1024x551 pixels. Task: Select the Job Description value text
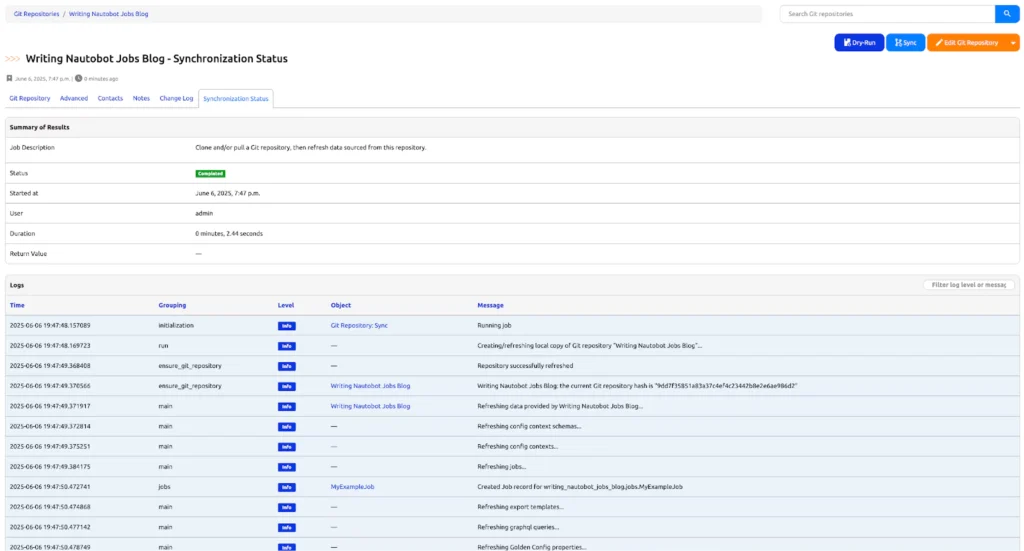(x=311, y=148)
